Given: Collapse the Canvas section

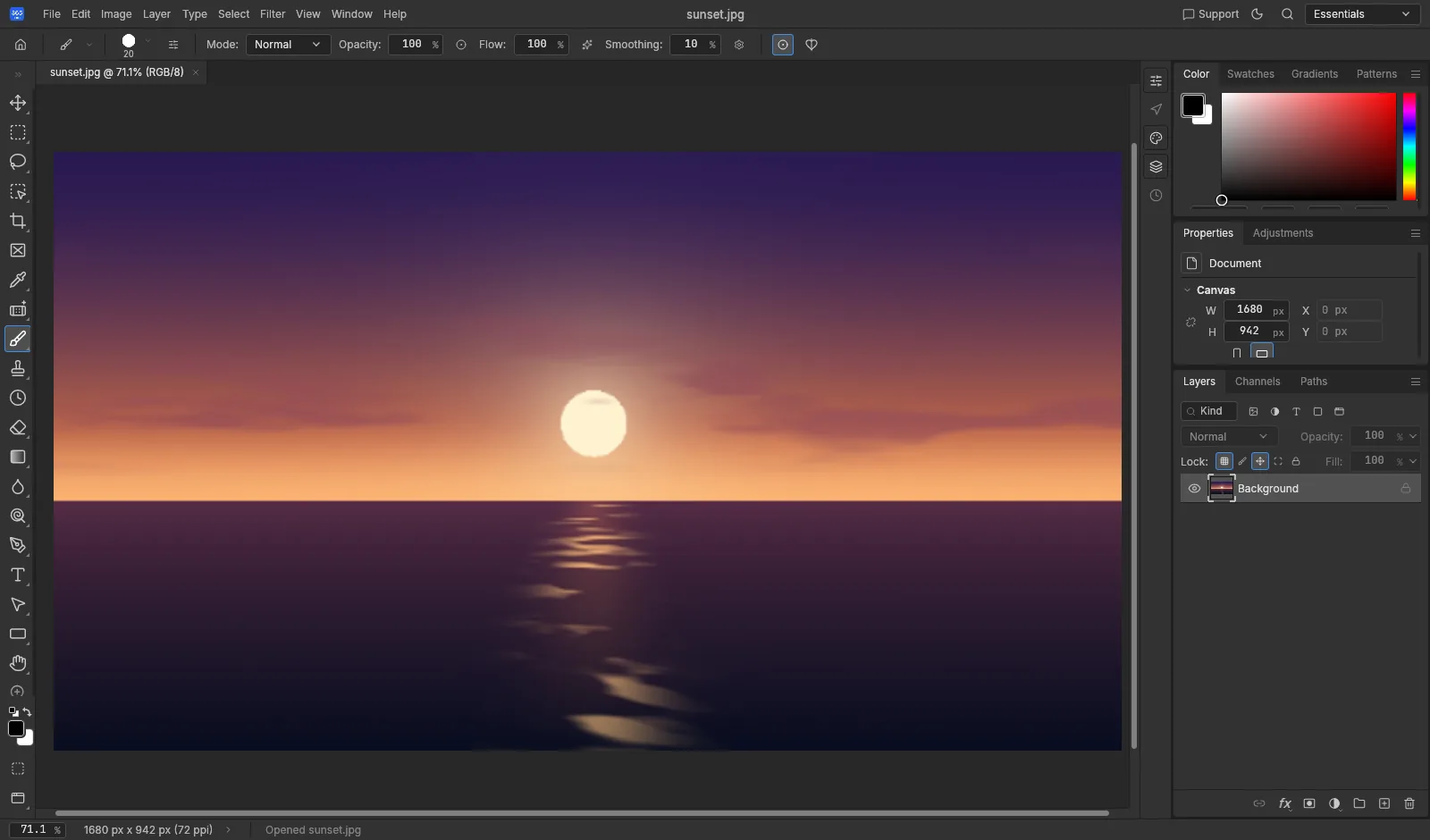Looking at the screenshot, I should (x=1188, y=290).
